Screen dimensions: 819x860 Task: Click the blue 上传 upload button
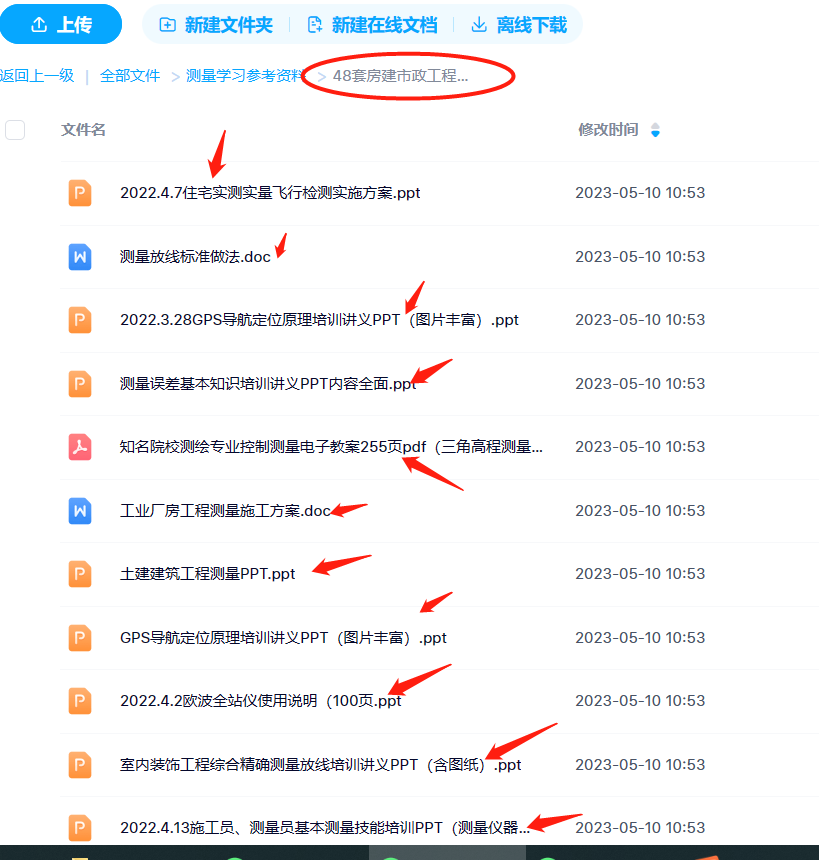[60, 25]
